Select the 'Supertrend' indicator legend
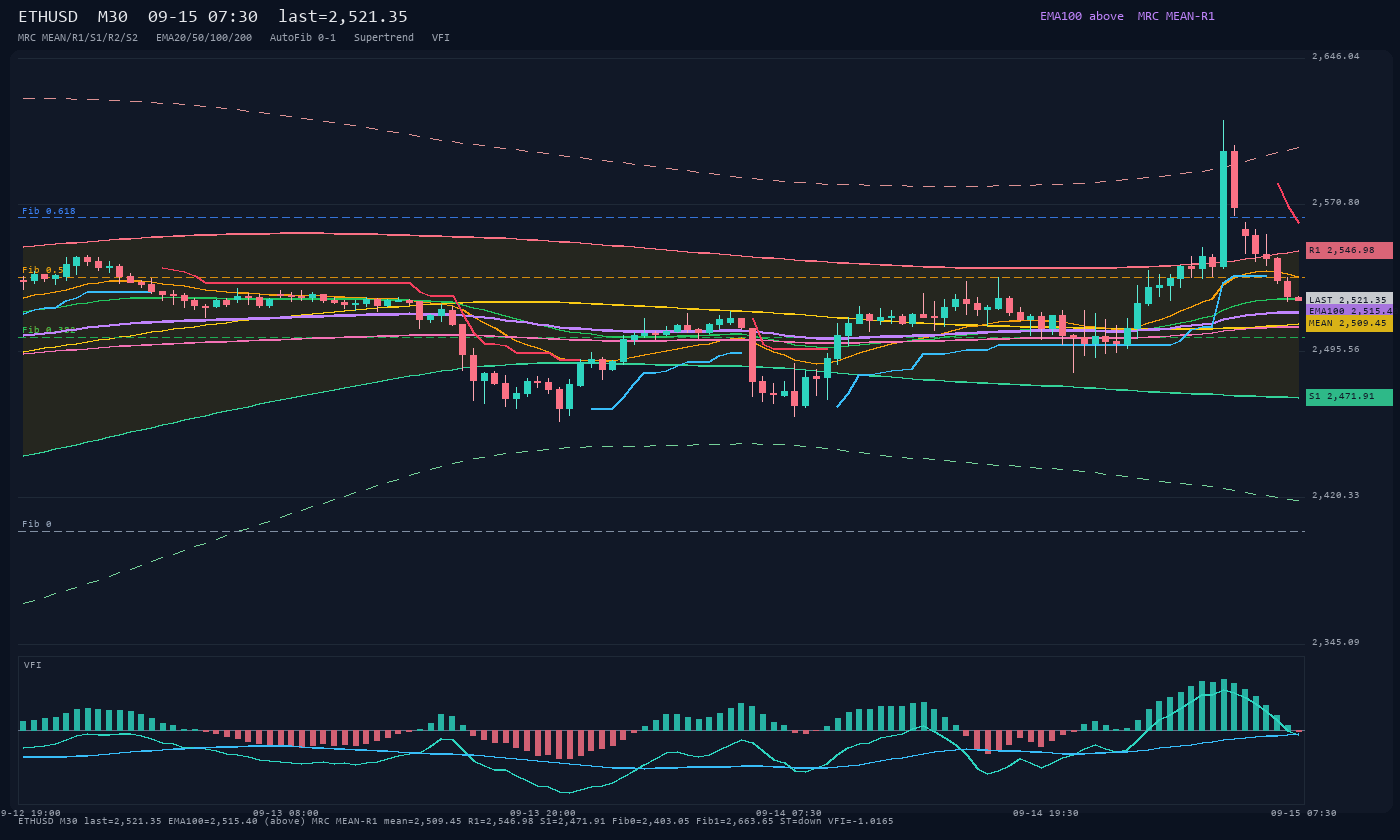The height and width of the screenshot is (840, 1400). pos(384,38)
